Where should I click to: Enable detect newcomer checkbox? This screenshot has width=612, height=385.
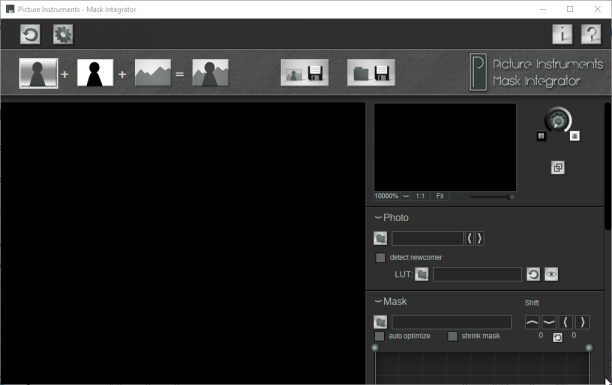380,258
